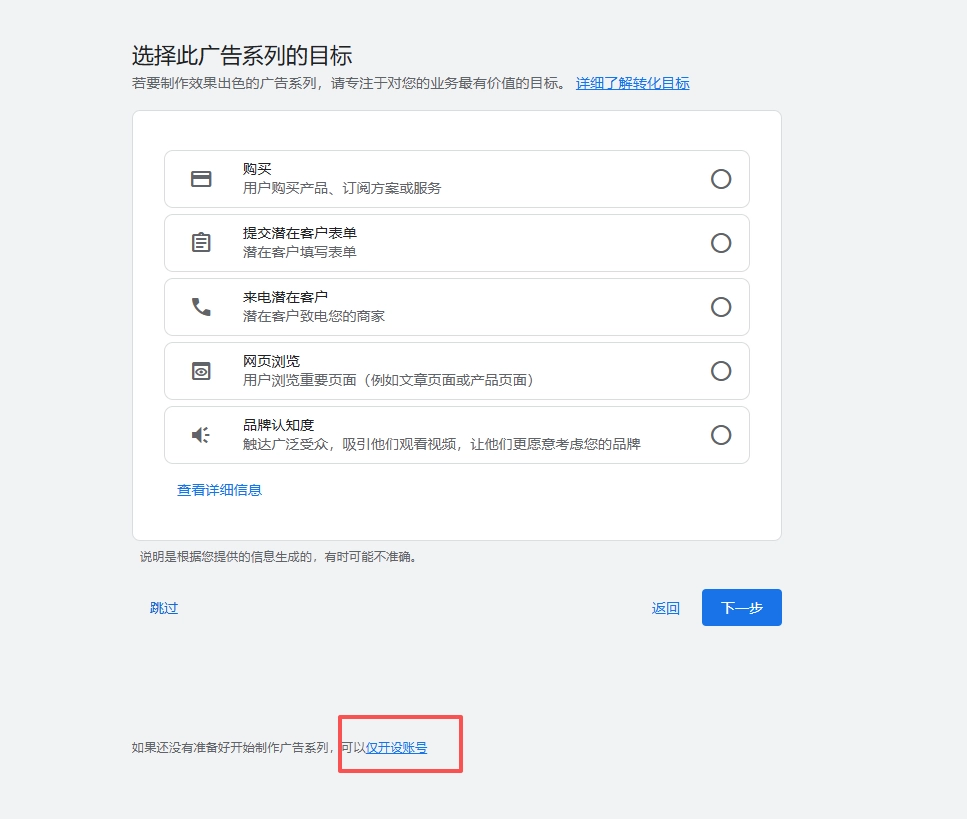Select the 购买 radio button

[x=721, y=179]
